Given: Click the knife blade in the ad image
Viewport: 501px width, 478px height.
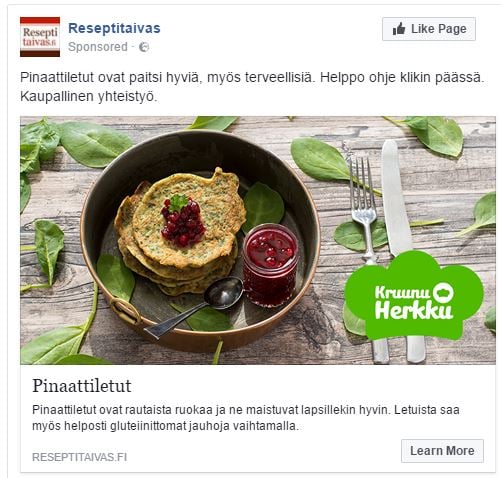Looking at the screenshot, I should (x=395, y=197).
